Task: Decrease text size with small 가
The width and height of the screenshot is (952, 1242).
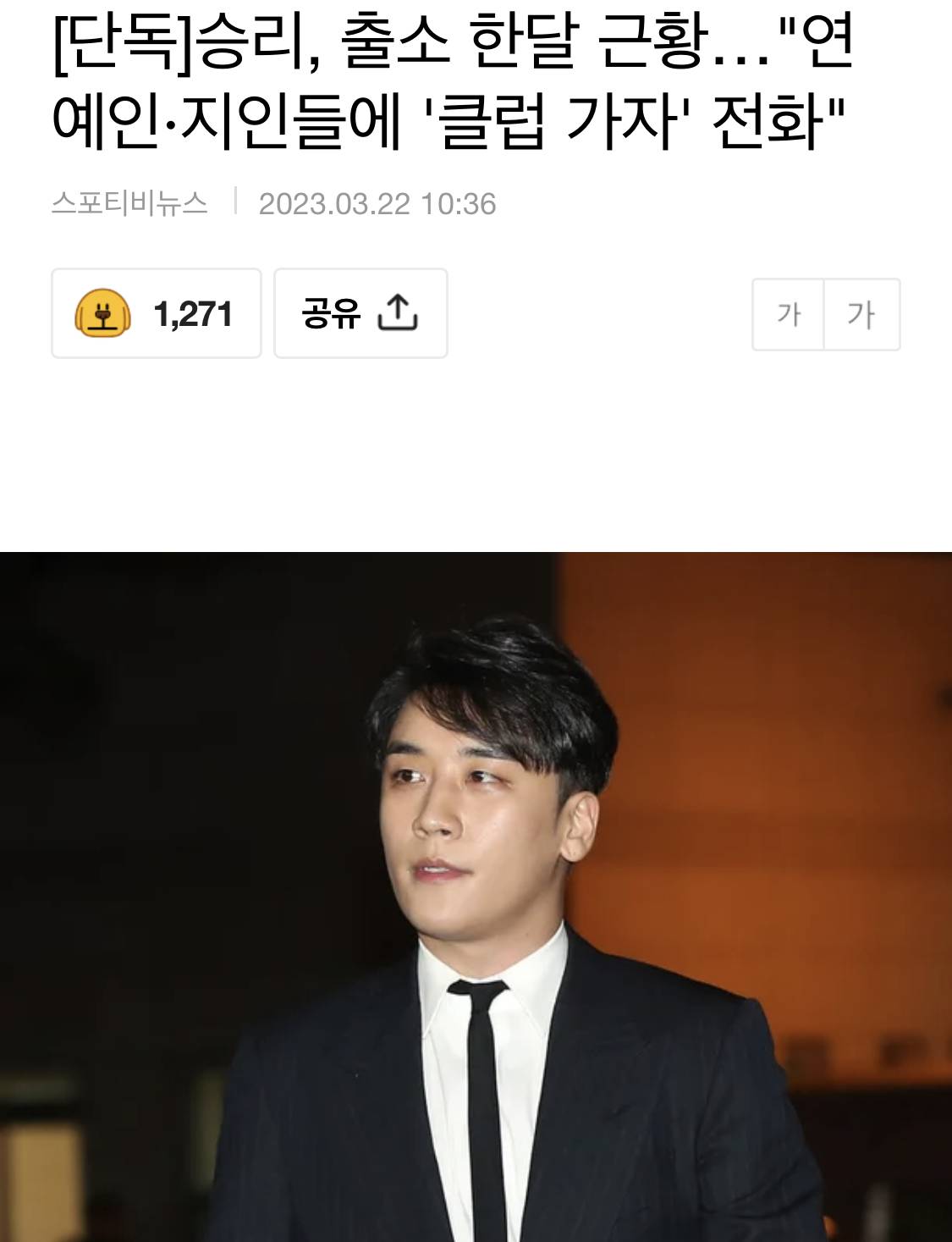Action: (788, 314)
